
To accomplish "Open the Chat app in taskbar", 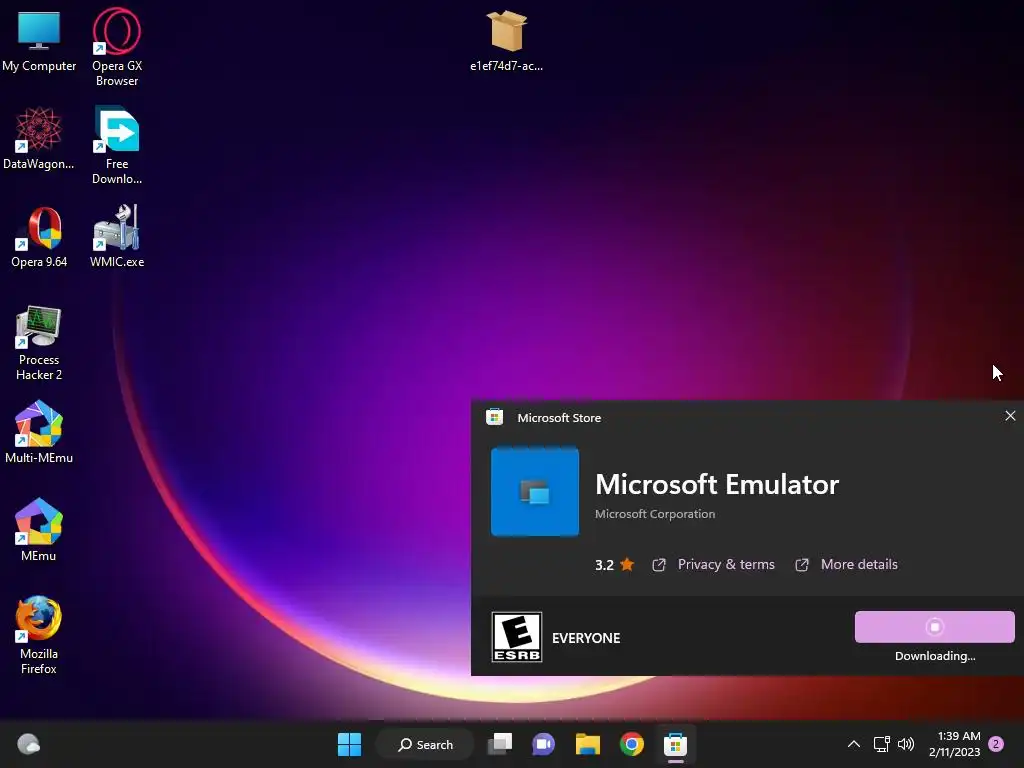I will pyautogui.click(x=543, y=744).
